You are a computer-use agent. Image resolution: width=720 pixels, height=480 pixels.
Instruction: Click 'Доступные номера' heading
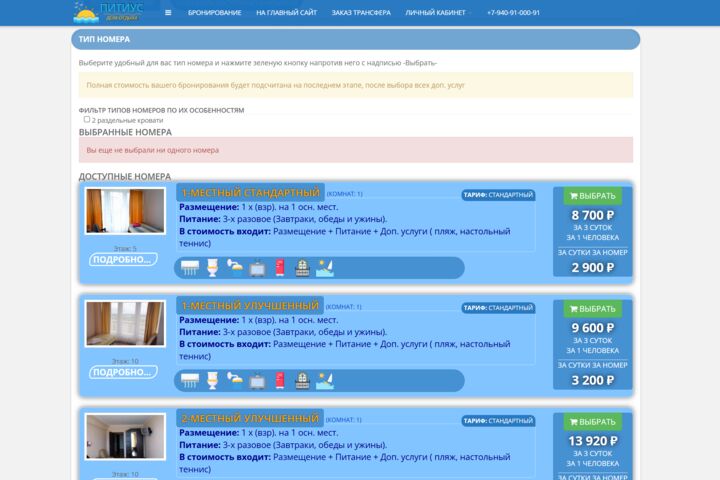[x=124, y=176]
